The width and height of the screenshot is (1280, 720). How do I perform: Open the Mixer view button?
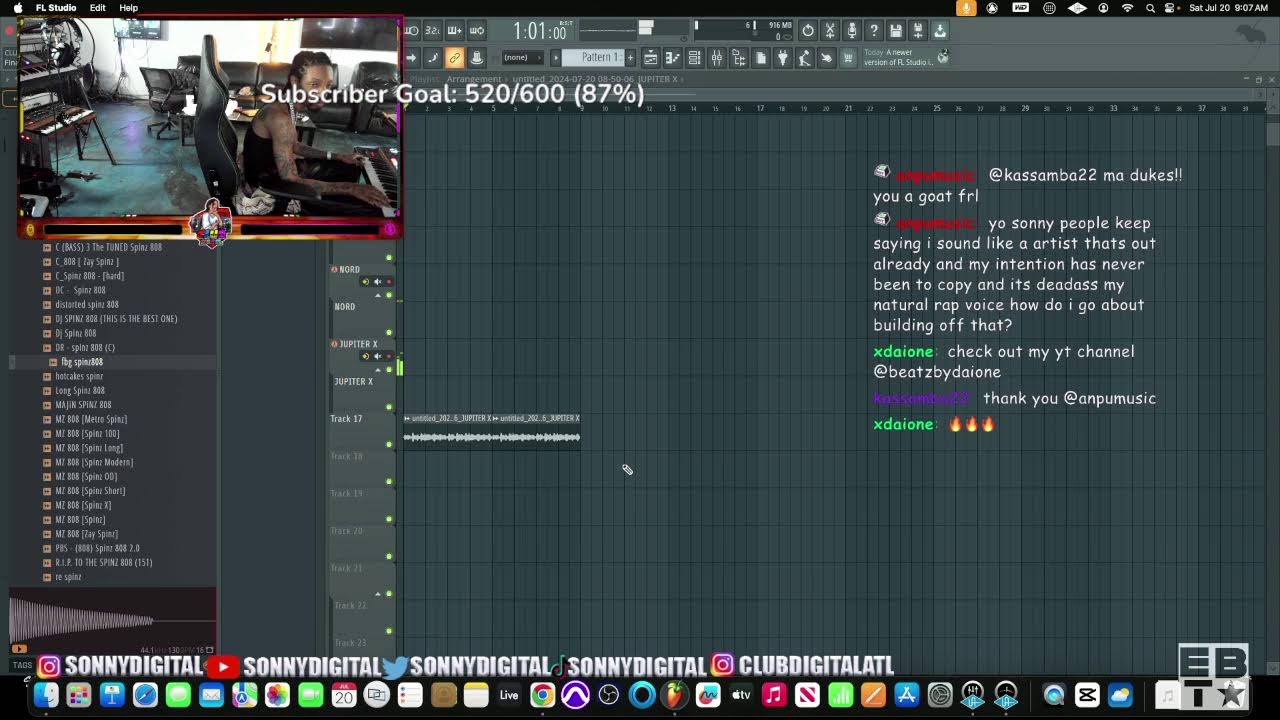pos(716,58)
